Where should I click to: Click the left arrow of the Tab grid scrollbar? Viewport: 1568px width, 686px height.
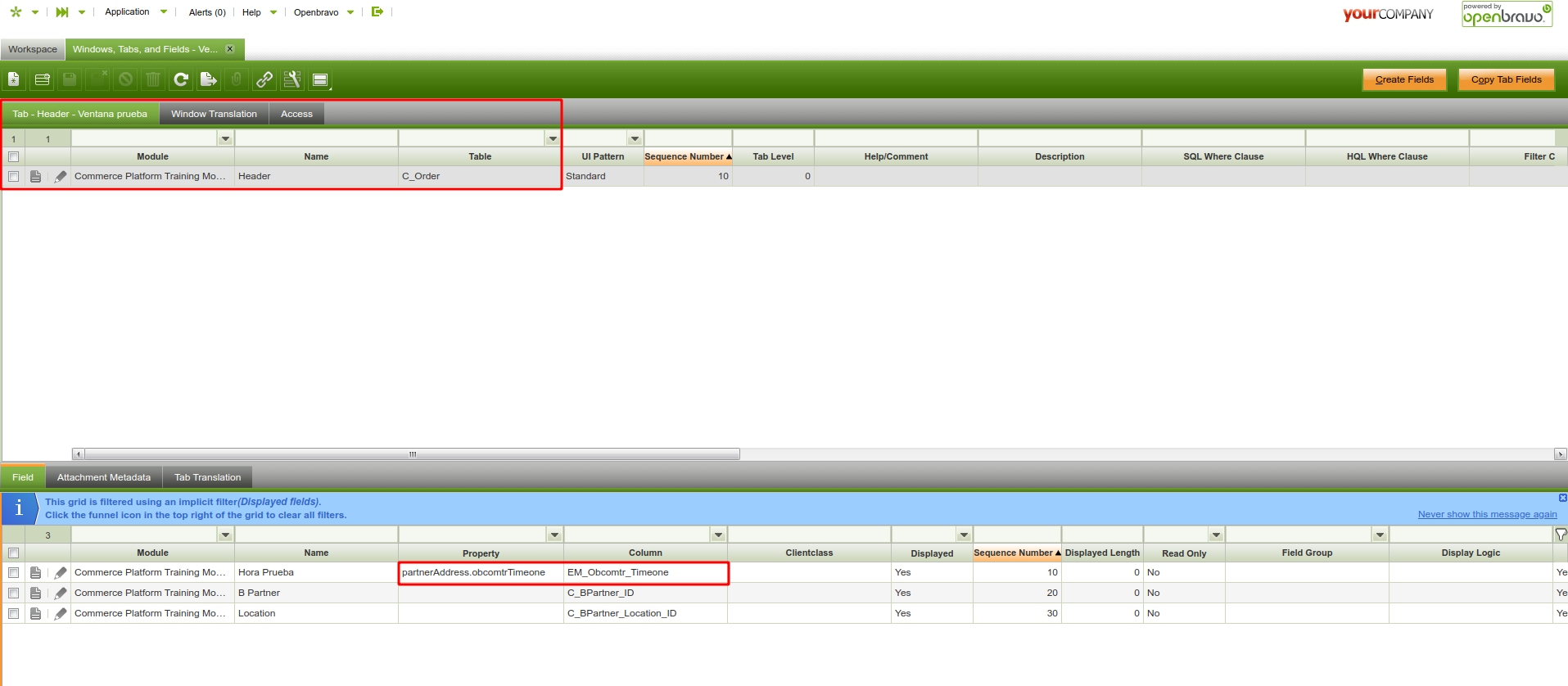pyautogui.click(x=78, y=454)
